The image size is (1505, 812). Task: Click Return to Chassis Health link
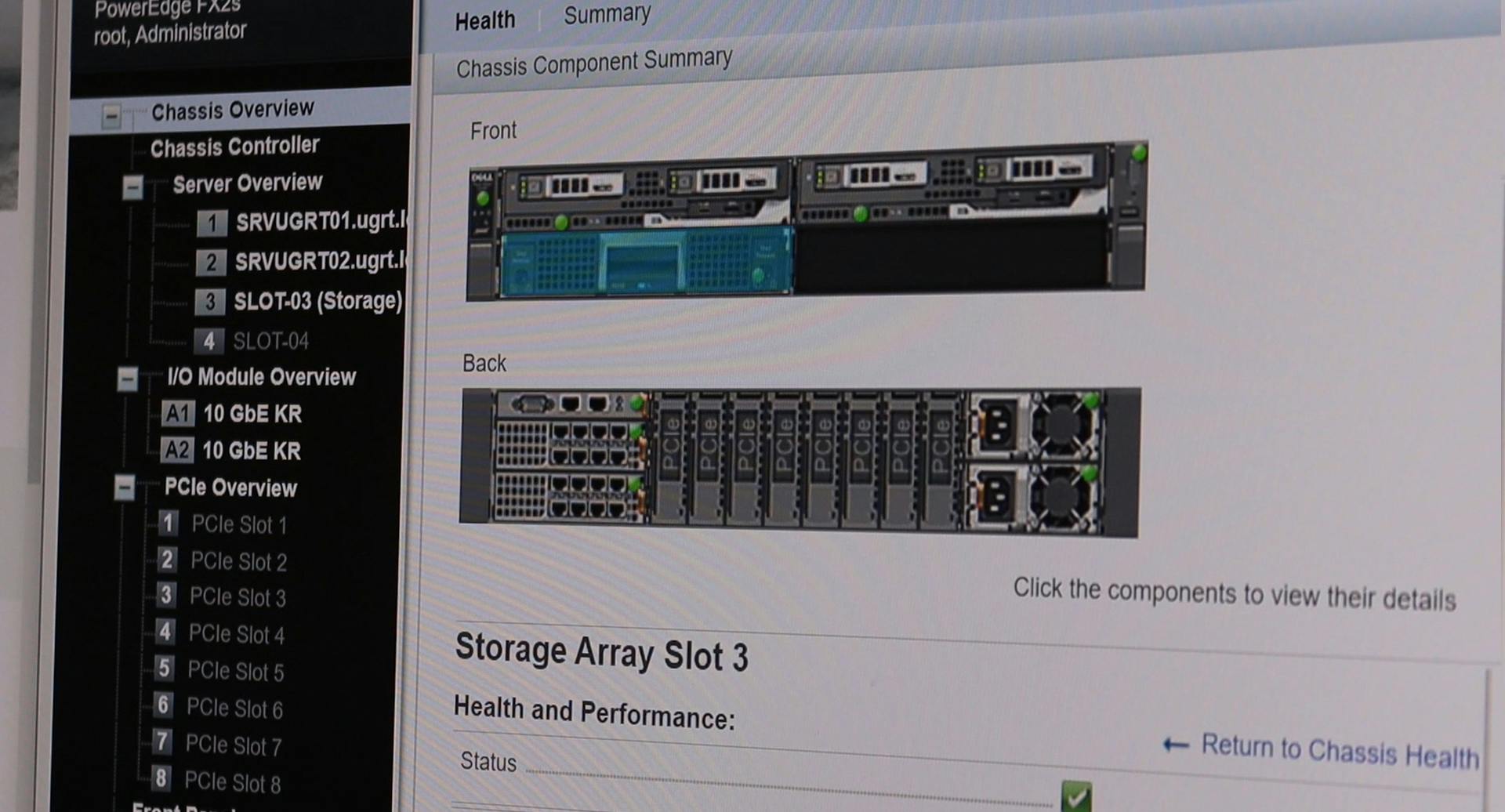click(x=1322, y=749)
